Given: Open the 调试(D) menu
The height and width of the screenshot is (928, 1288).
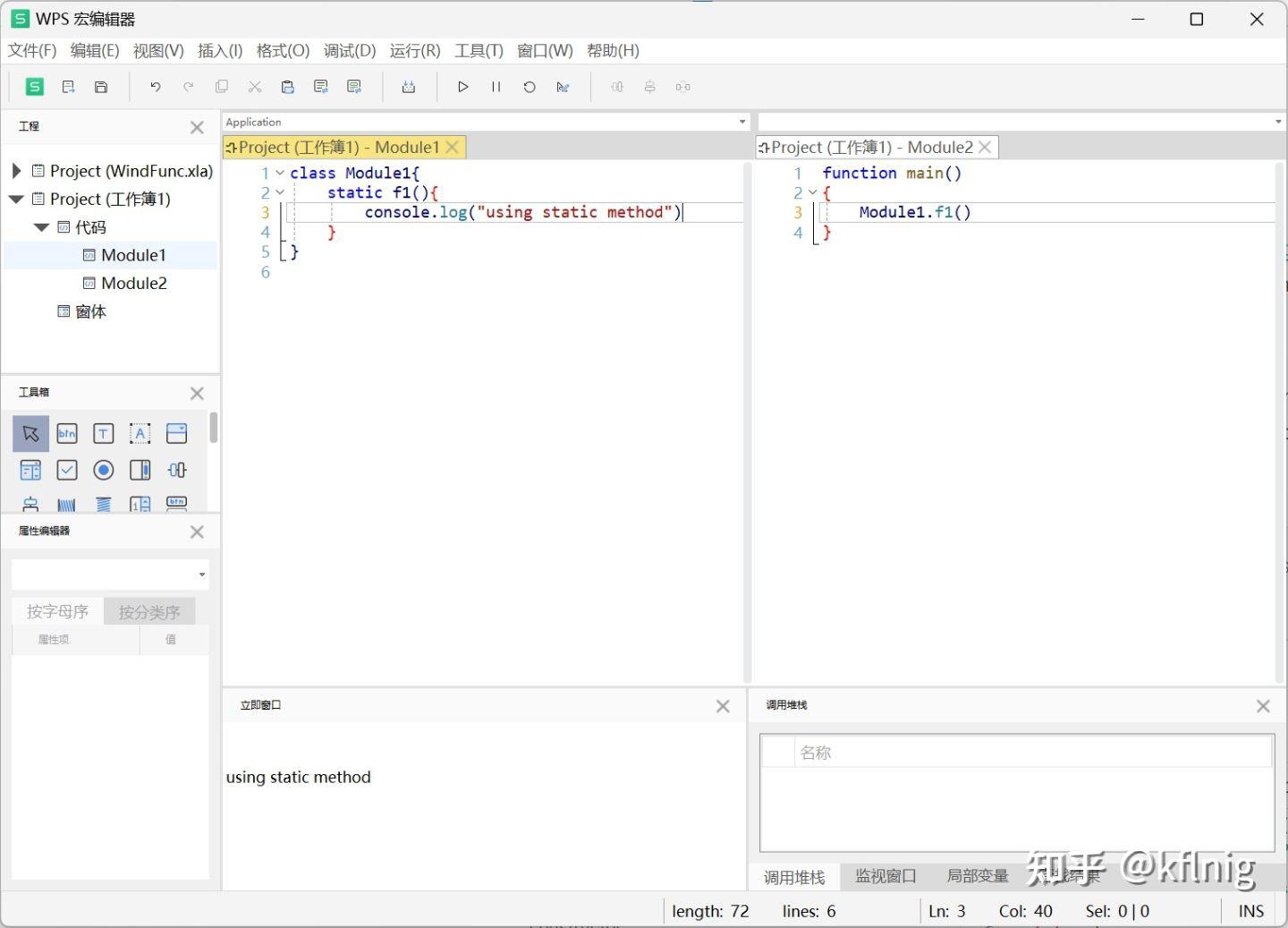Looking at the screenshot, I should point(350,51).
